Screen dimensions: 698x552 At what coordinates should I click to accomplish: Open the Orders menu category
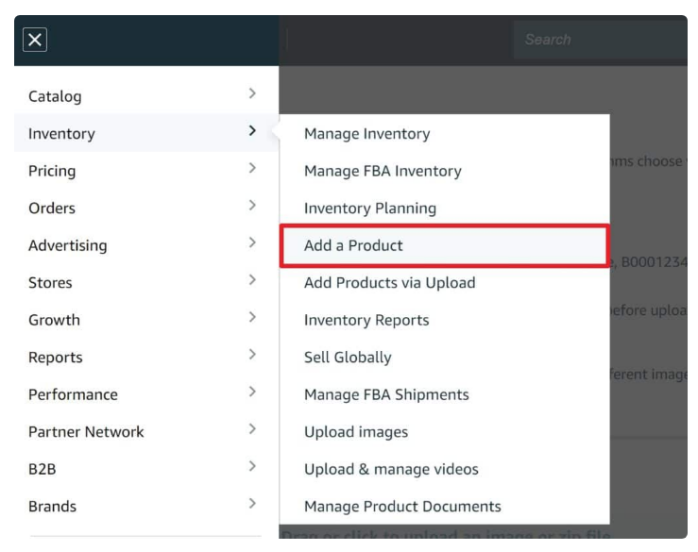coord(146,208)
